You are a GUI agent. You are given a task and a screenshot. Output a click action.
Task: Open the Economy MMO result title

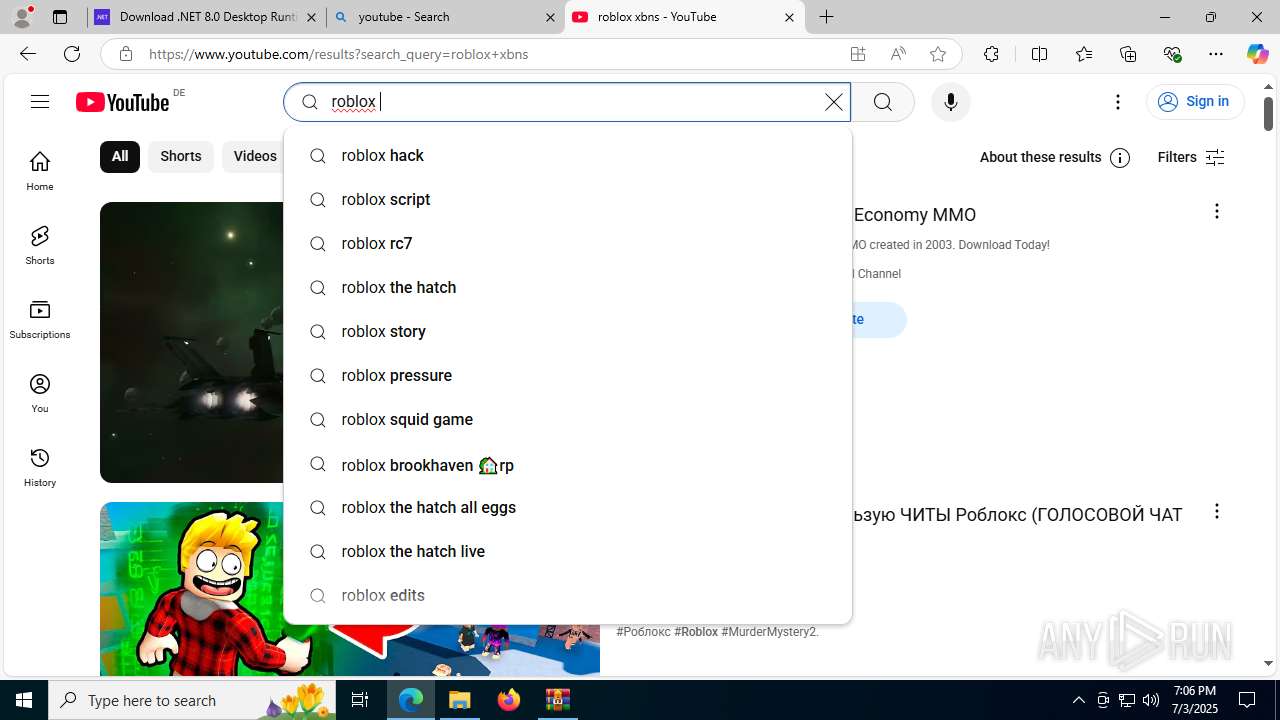point(914,215)
